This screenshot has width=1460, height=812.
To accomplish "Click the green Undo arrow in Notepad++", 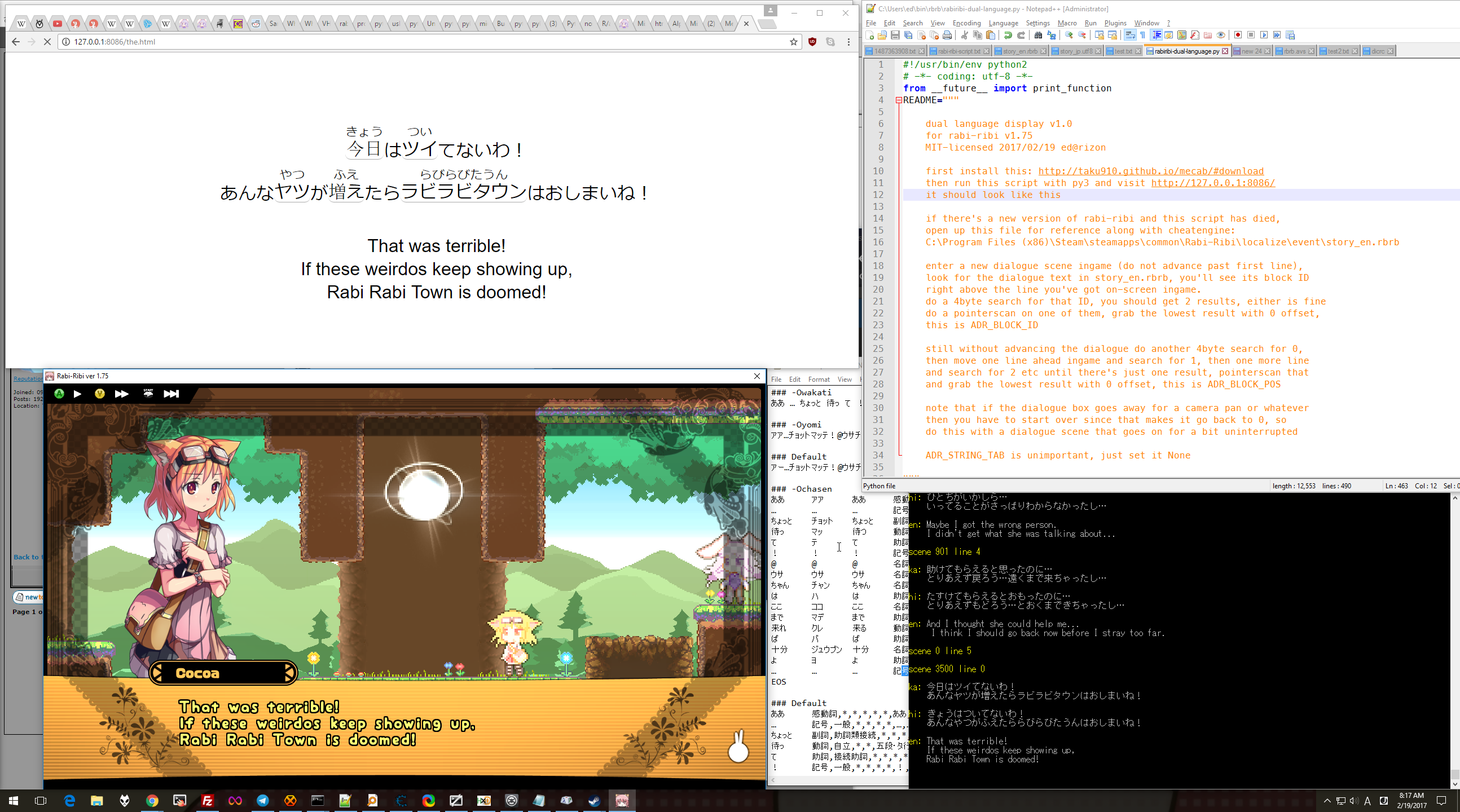I will pos(1008,35).
